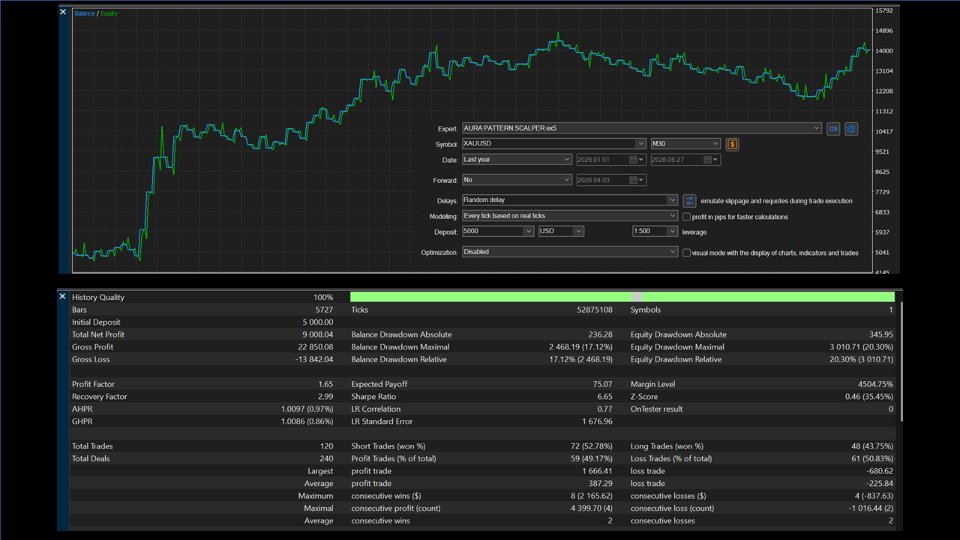Open end date calendar picker
The height and width of the screenshot is (540, 960).
point(711,160)
